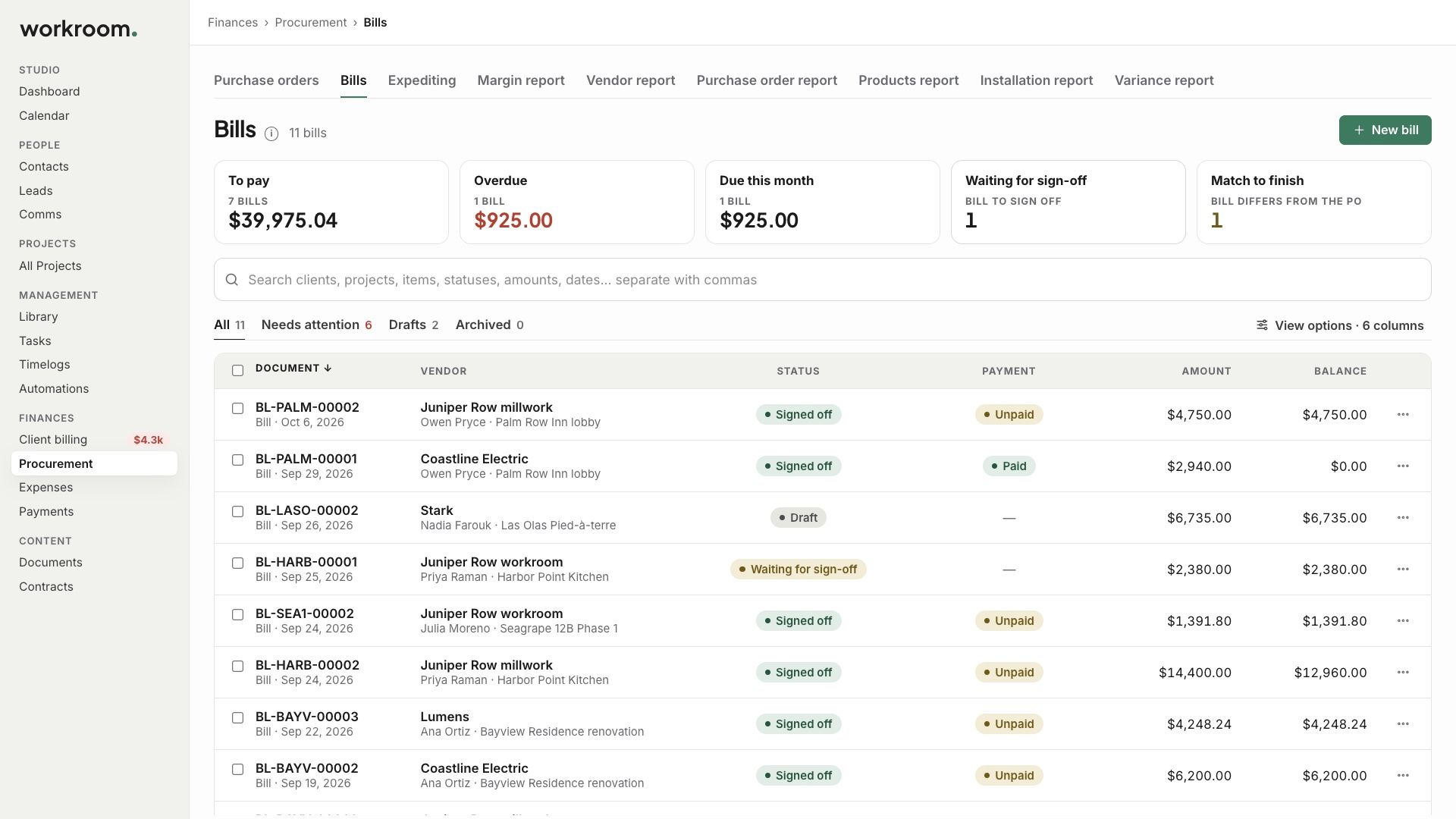1456x819 pixels.
Task: Open the Expediting tab
Action: click(422, 80)
